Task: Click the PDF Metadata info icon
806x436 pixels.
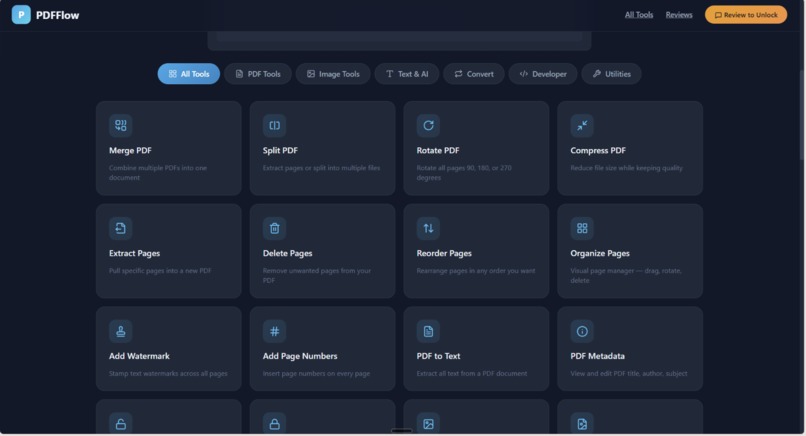Action: coord(582,331)
